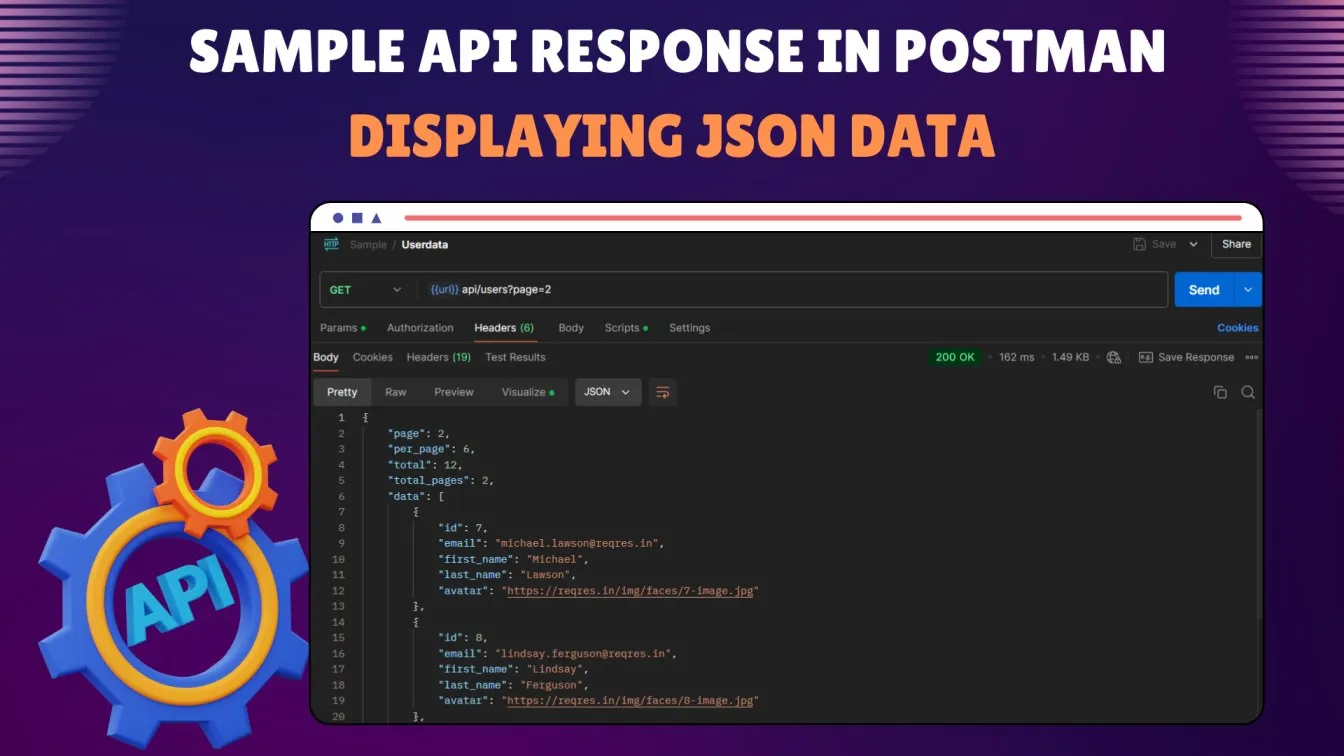Viewport: 1344px width, 756px height.
Task: Click the "per_page" key on line 3
Action: tap(418, 449)
